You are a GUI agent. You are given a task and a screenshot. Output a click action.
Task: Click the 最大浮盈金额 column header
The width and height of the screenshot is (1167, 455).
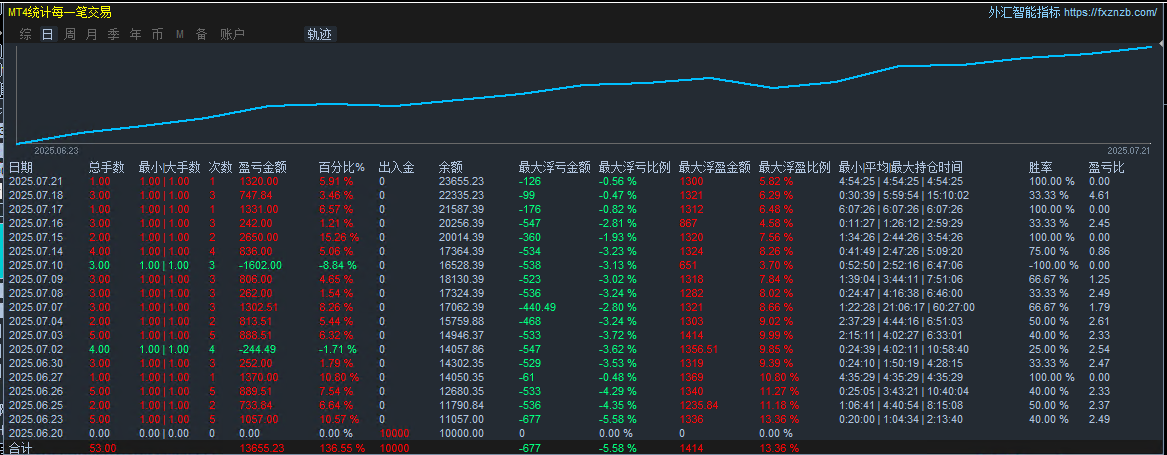point(714,168)
